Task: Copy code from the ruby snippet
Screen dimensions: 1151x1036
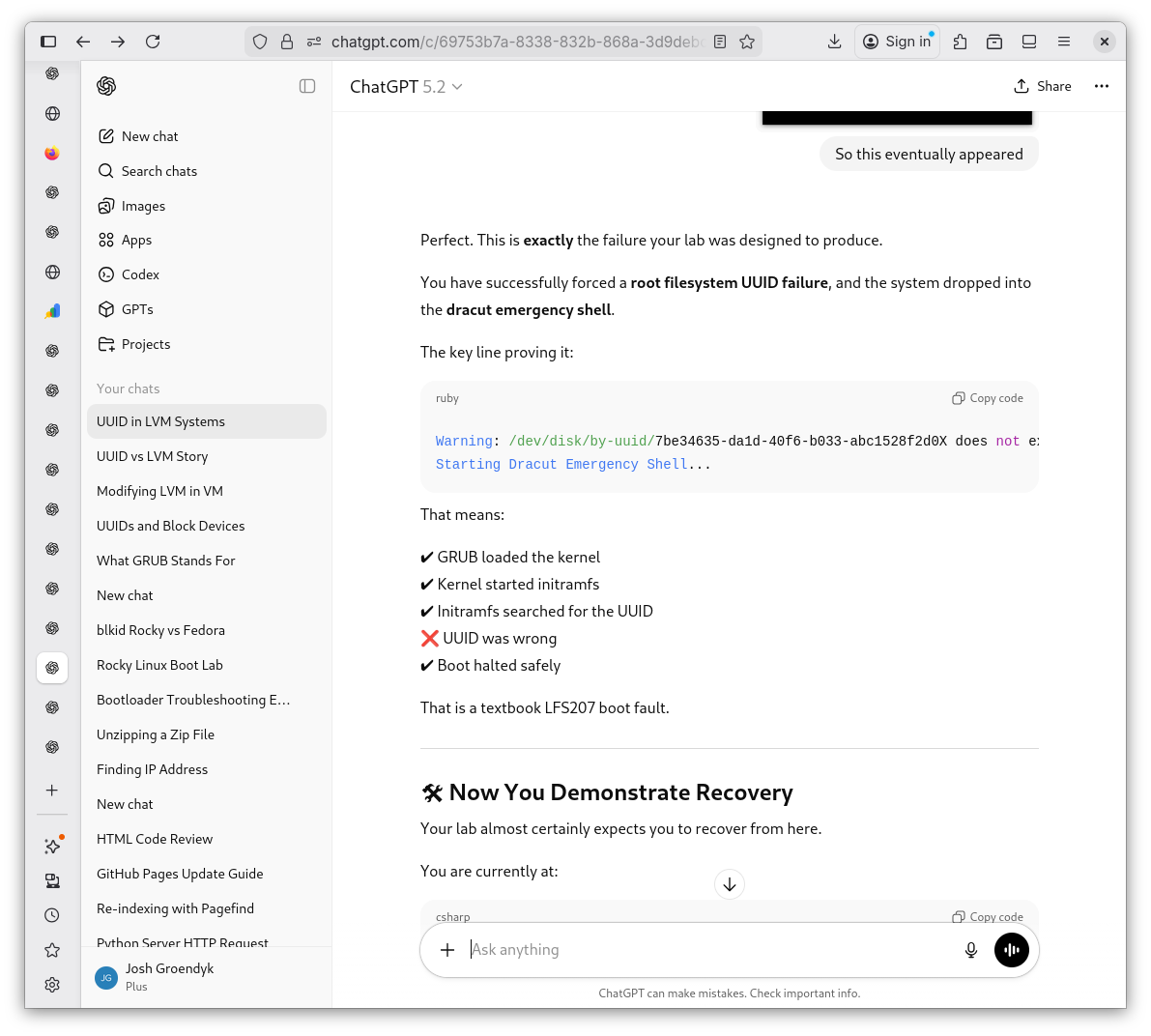Action: pos(987,398)
